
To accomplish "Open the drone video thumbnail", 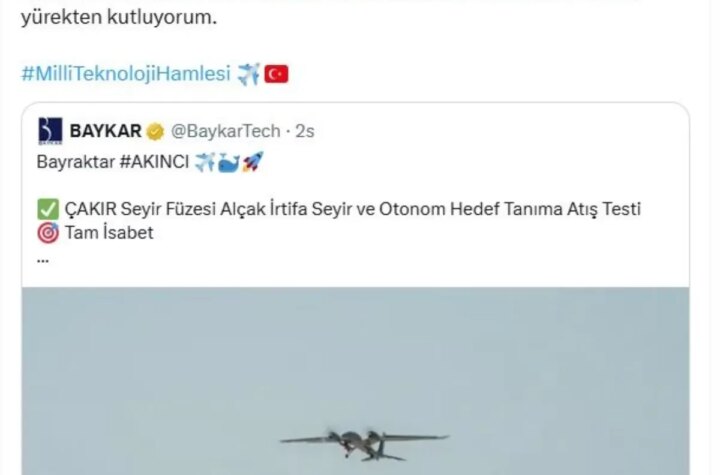I will click(x=355, y=381).
